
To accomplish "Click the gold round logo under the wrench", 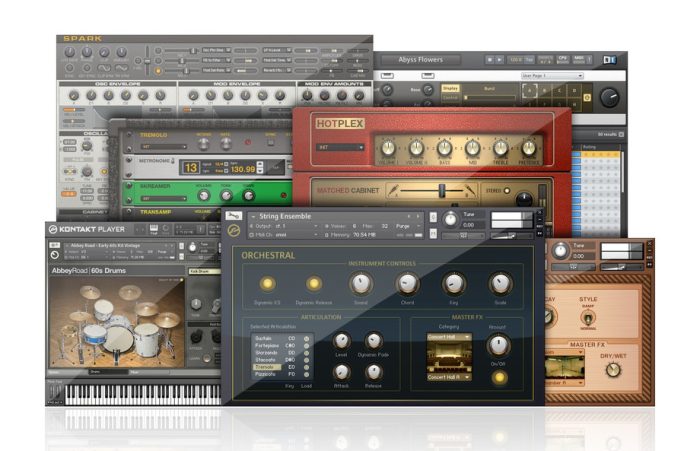I will 233,231.
